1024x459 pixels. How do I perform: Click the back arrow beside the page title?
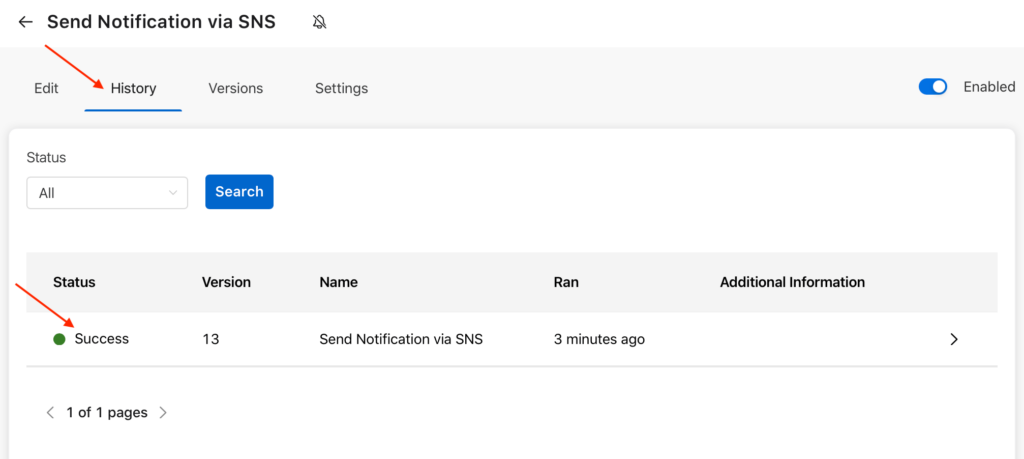(26, 22)
